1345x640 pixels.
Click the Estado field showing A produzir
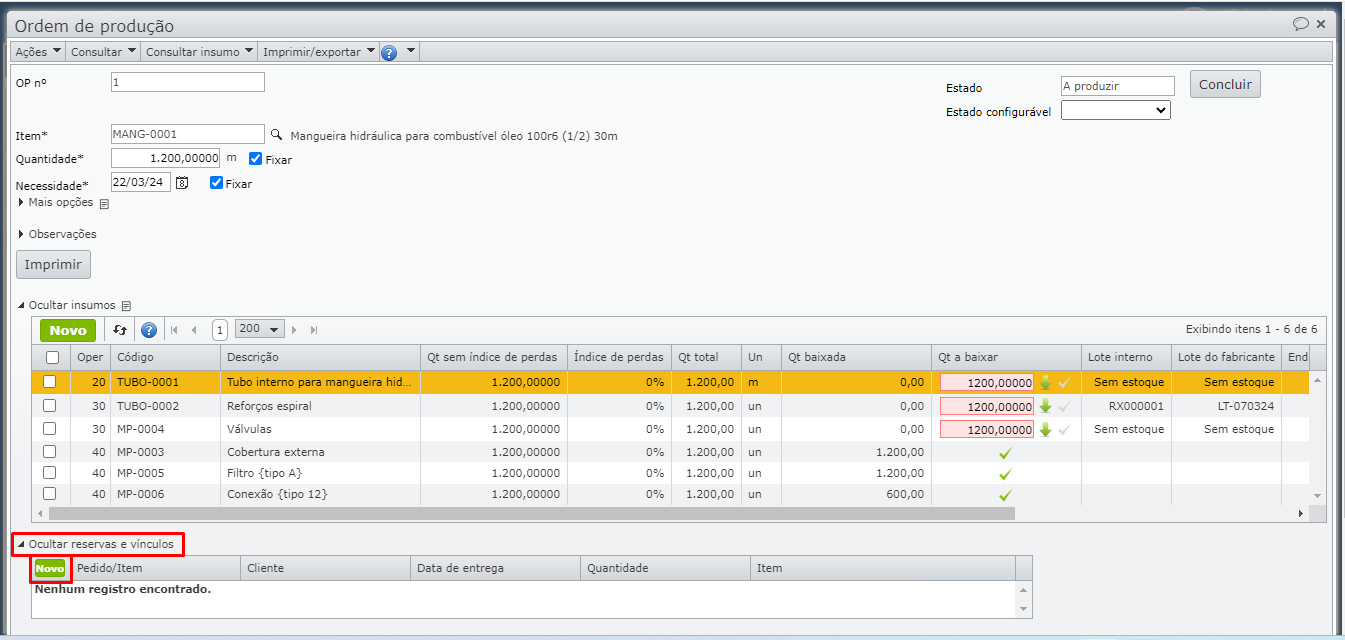(x=1118, y=86)
